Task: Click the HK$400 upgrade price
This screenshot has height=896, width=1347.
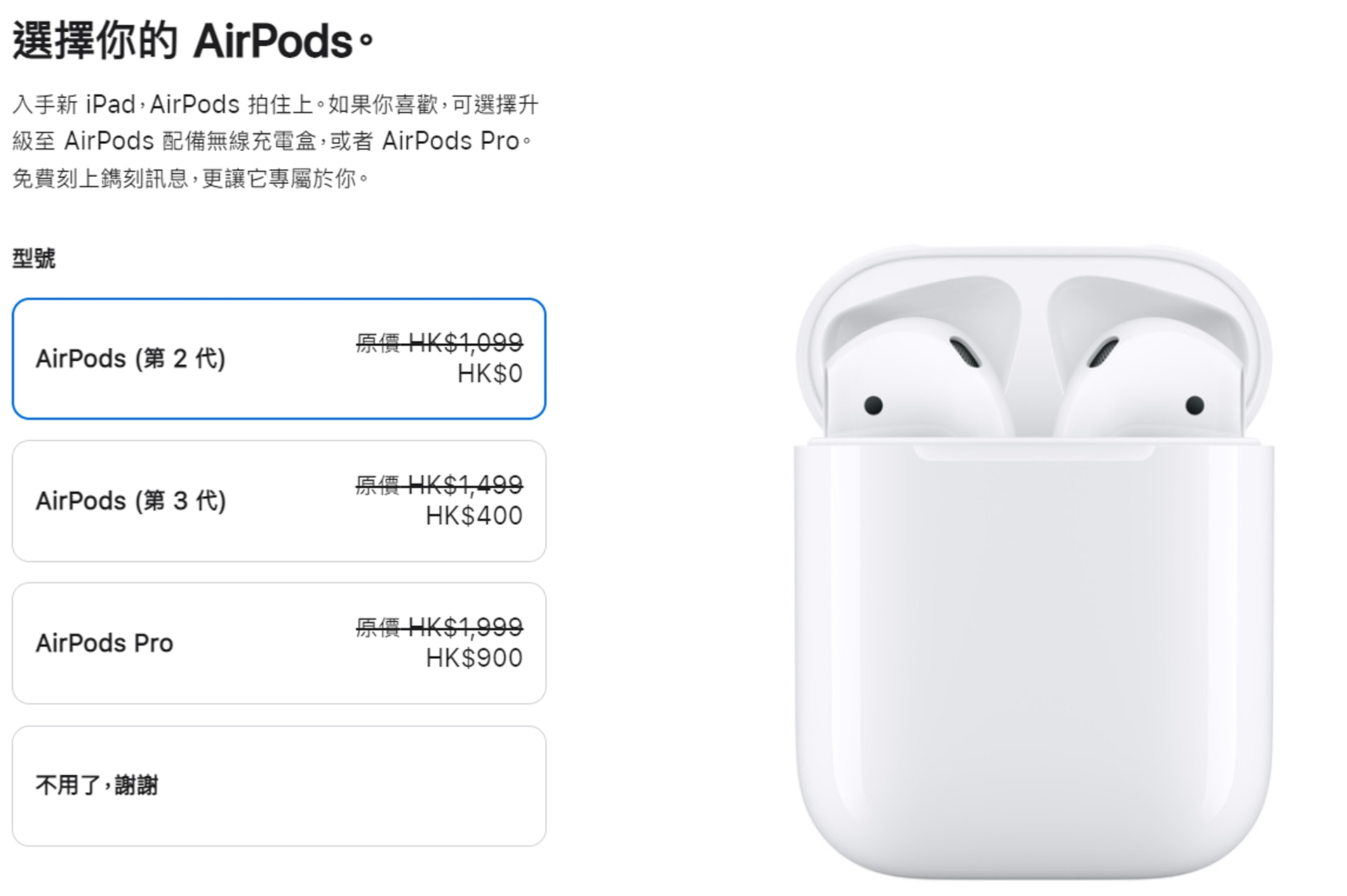Action: 474,516
